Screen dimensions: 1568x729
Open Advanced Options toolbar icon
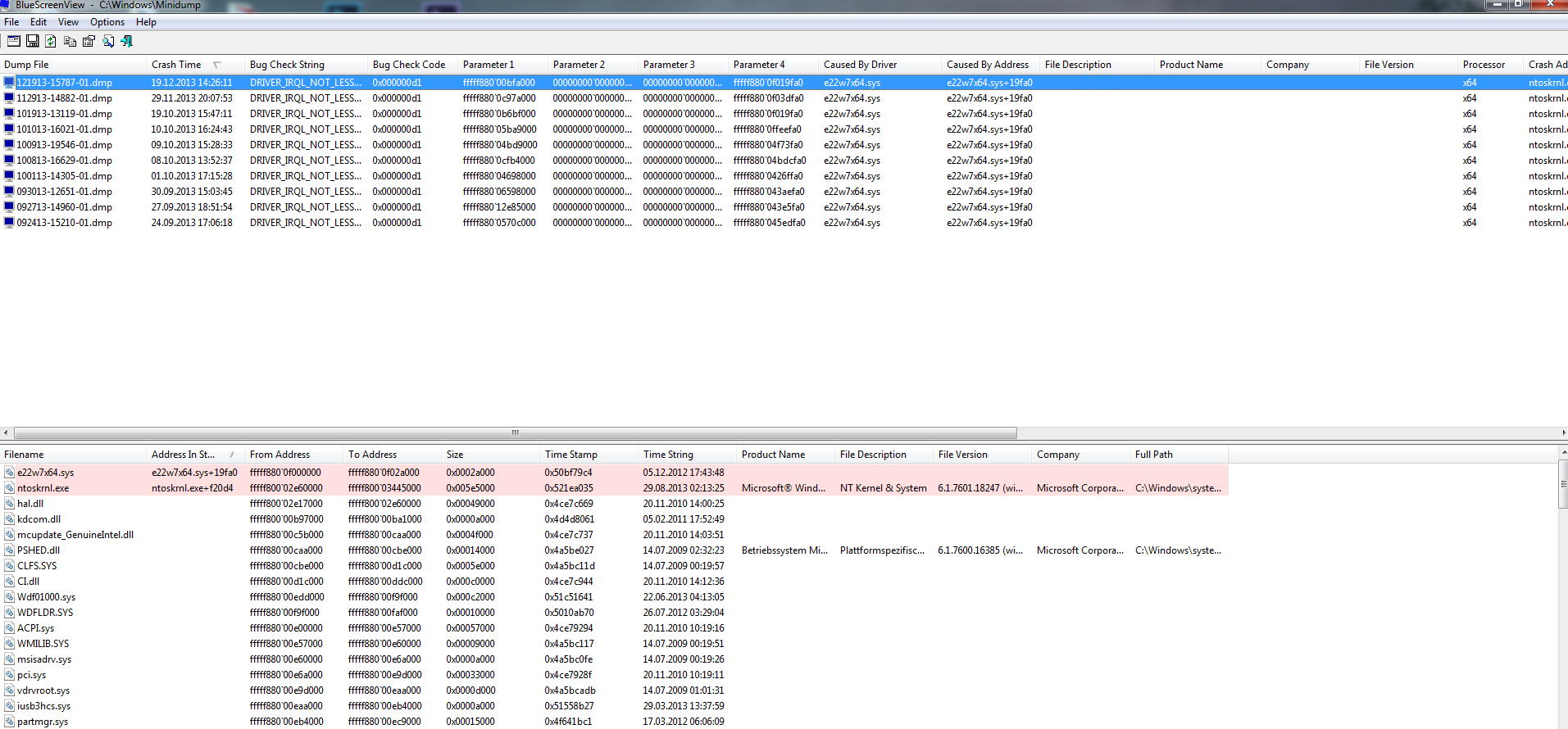(x=14, y=41)
